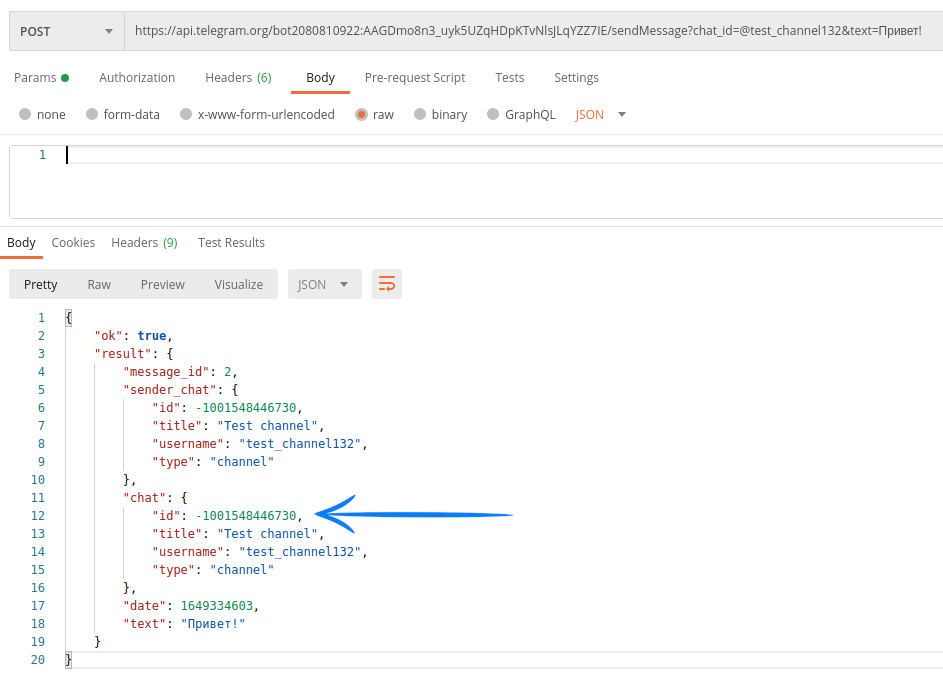Image resolution: width=943 pixels, height=683 pixels.
Task: Click the "chat" key on line 11
Action: click(144, 498)
